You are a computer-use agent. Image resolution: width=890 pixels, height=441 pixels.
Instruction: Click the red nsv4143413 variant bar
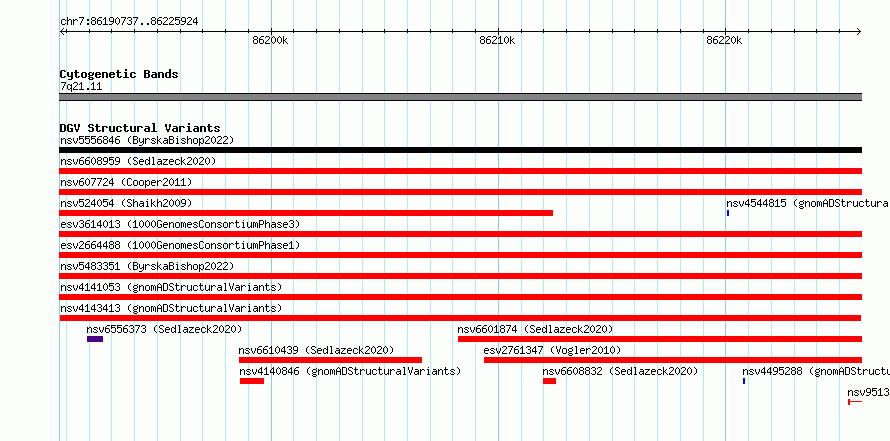460,318
